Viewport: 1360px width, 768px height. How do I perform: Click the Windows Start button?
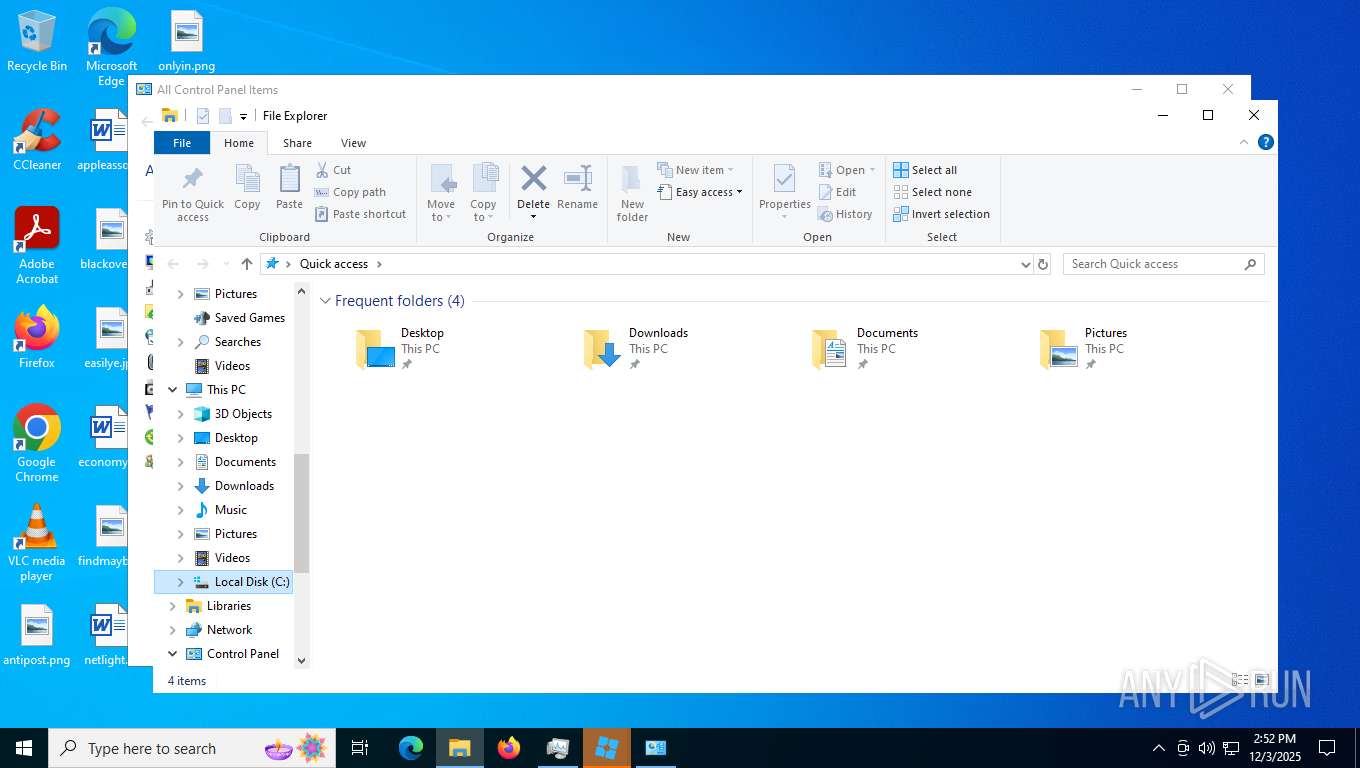click(24, 748)
